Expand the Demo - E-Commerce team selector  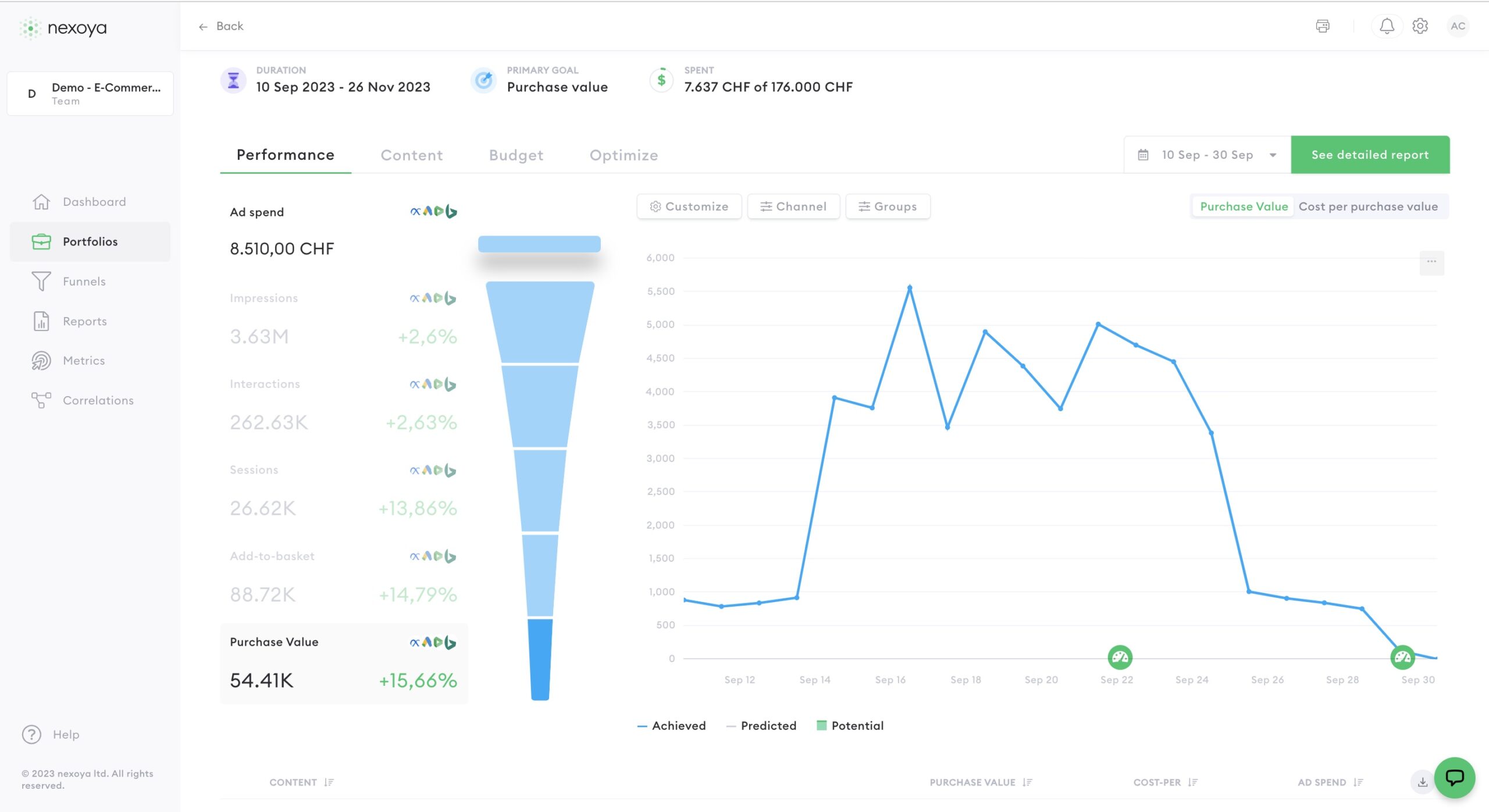90,94
